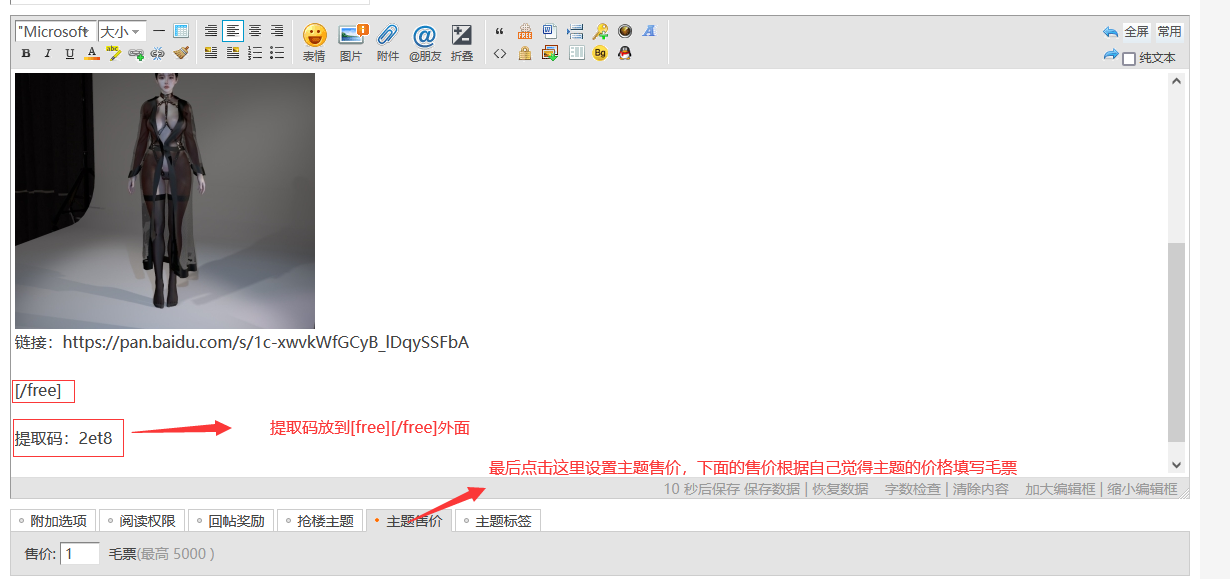Click the 字数检查 link
Image resolution: width=1230 pixels, height=579 pixels.
tap(913, 489)
